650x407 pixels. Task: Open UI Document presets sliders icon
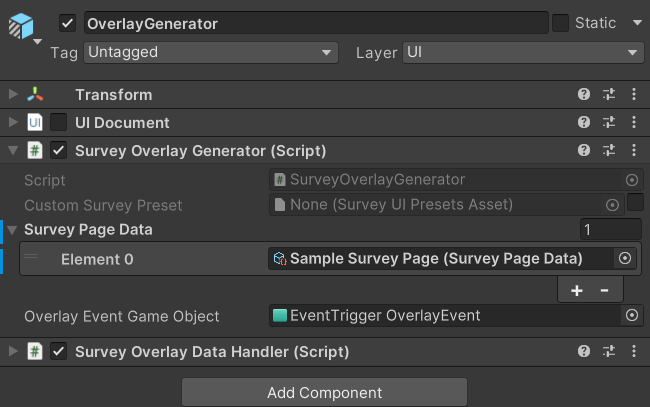tap(609, 122)
